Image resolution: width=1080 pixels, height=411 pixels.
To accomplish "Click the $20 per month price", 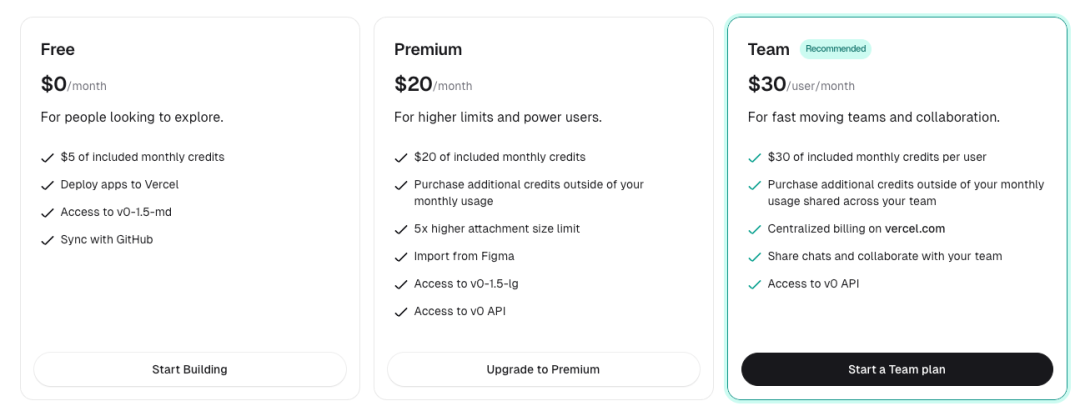I will point(433,84).
